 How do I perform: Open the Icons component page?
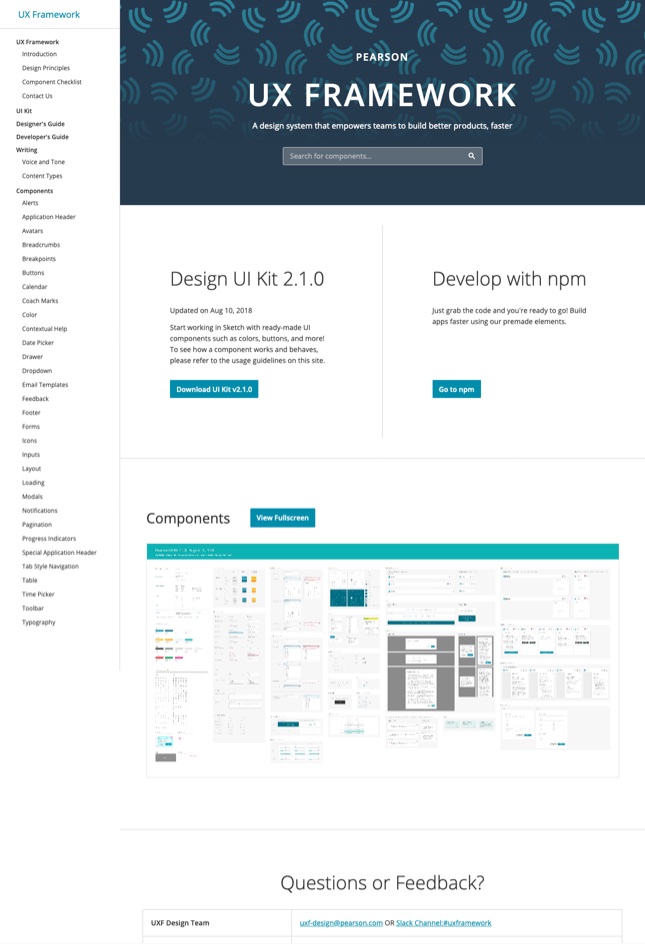30,441
